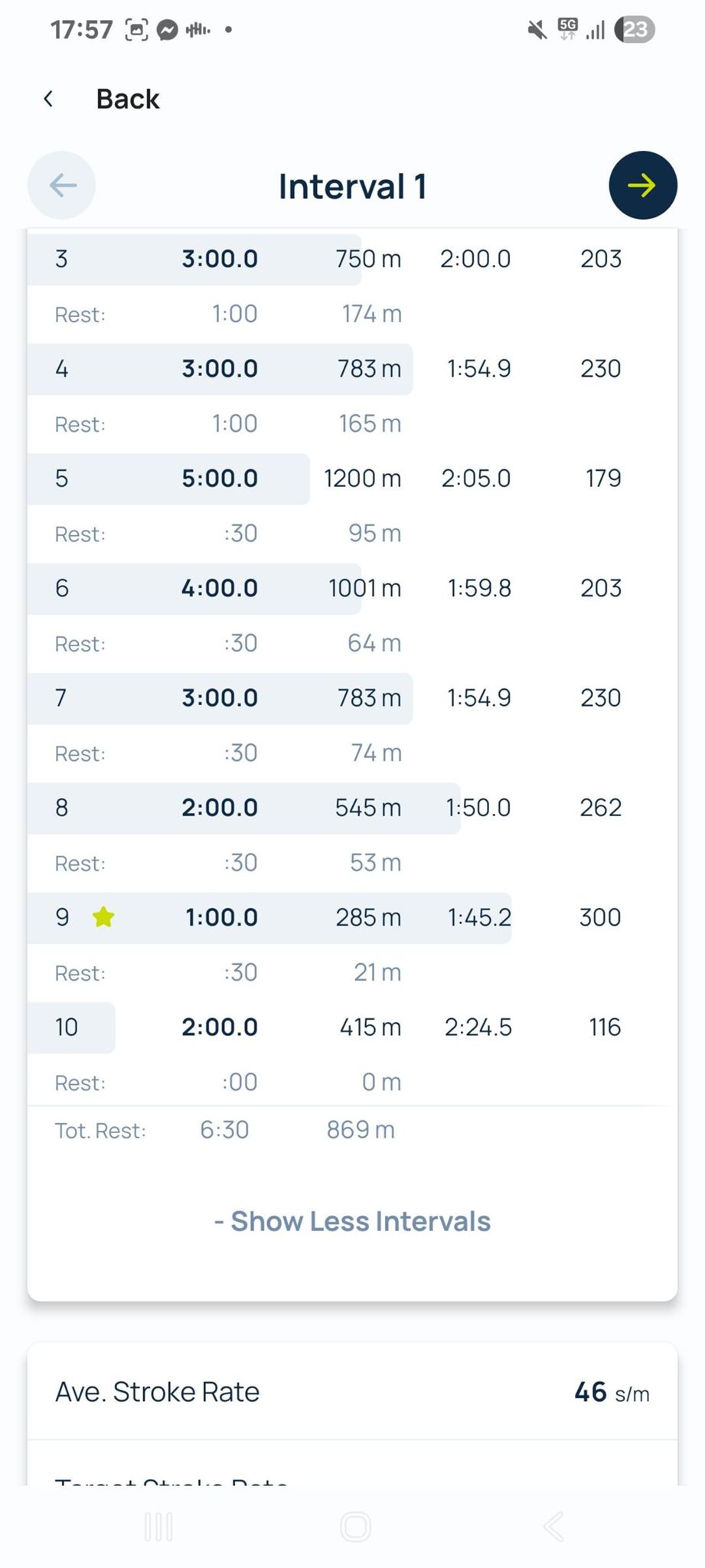Tap the Messenger notification icon
This screenshot has height=1568, width=705.
pos(168,30)
